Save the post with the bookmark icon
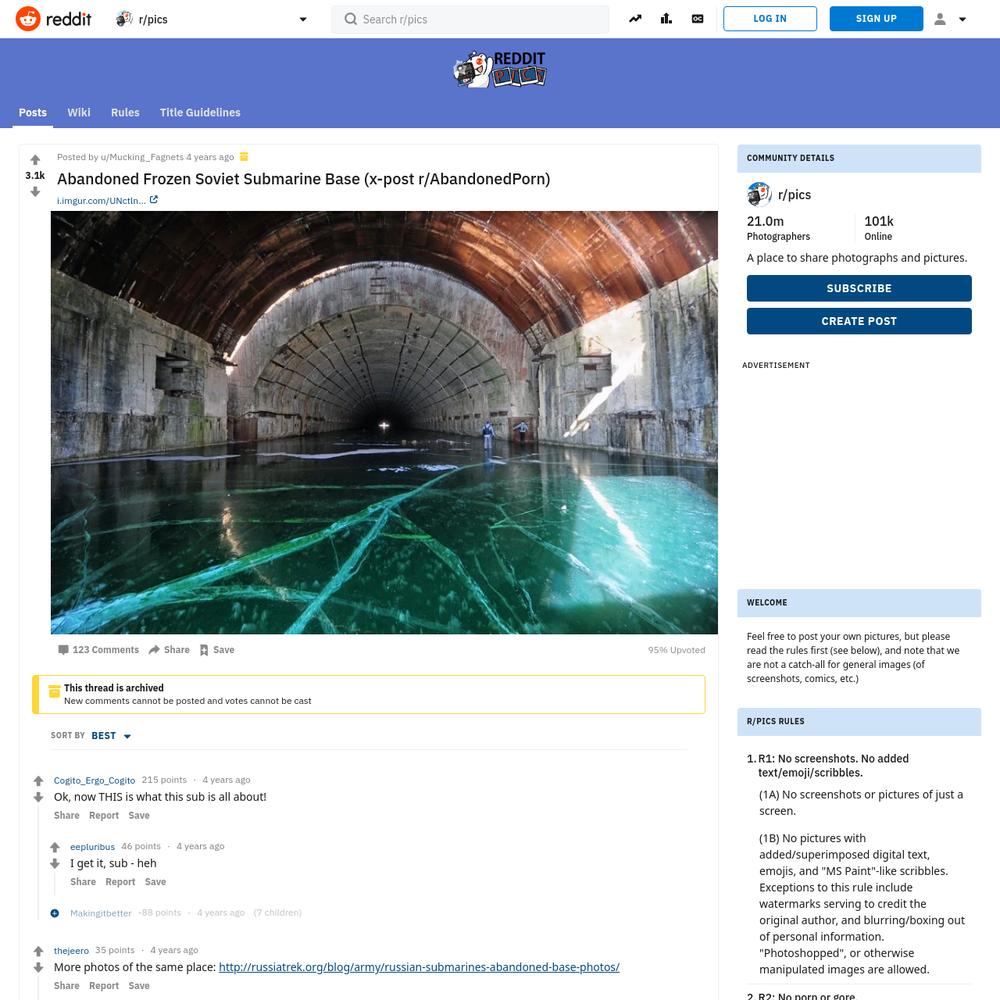 217,650
